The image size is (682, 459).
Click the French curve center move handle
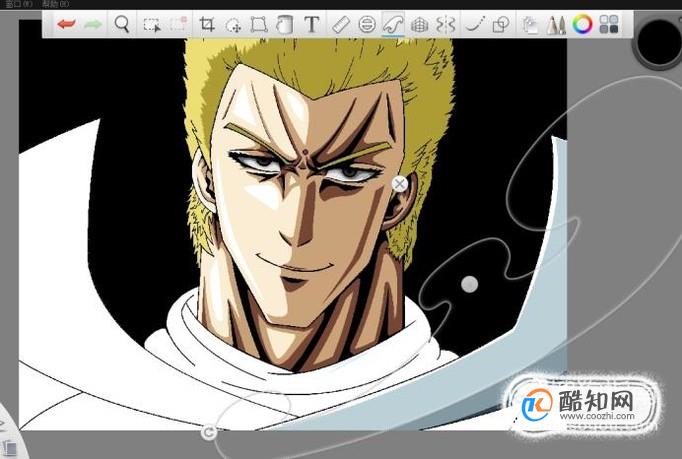pos(469,285)
